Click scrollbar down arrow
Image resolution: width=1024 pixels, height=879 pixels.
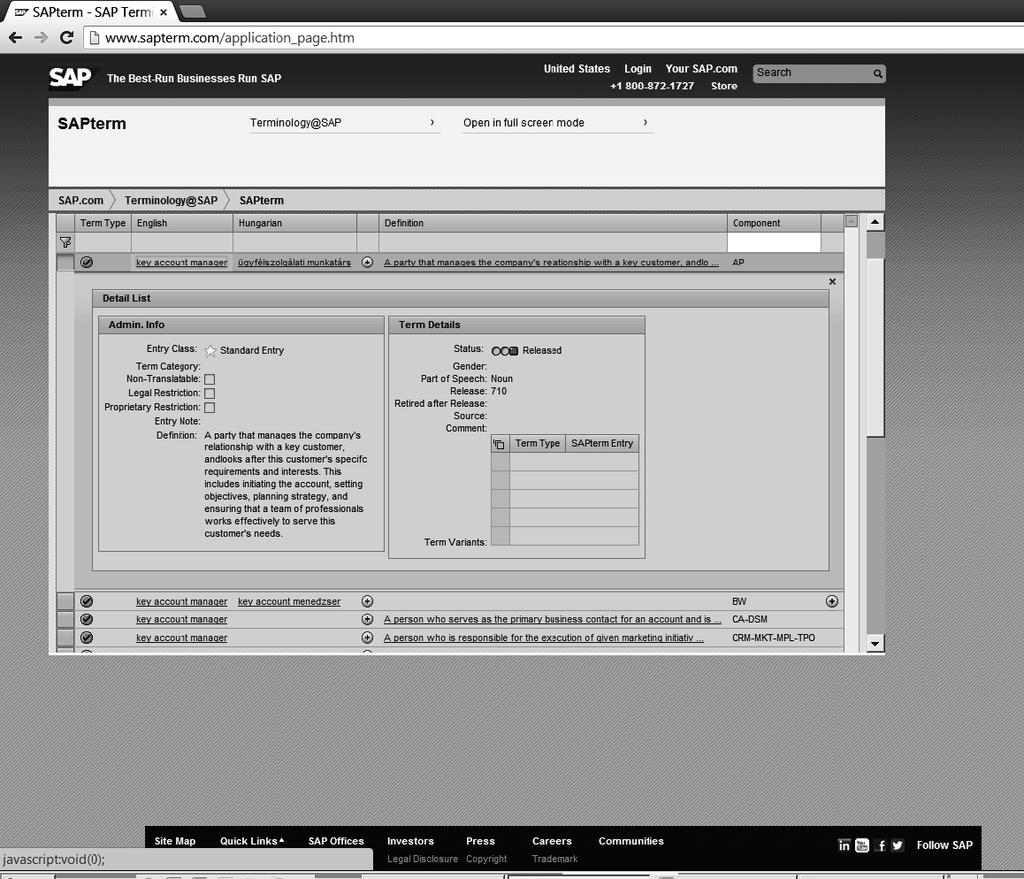click(875, 643)
